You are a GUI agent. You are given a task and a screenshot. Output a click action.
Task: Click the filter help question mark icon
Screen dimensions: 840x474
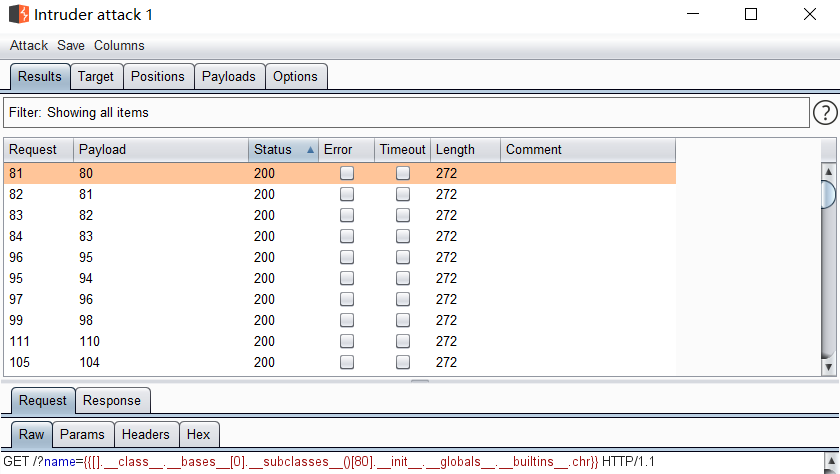tap(824, 113)
